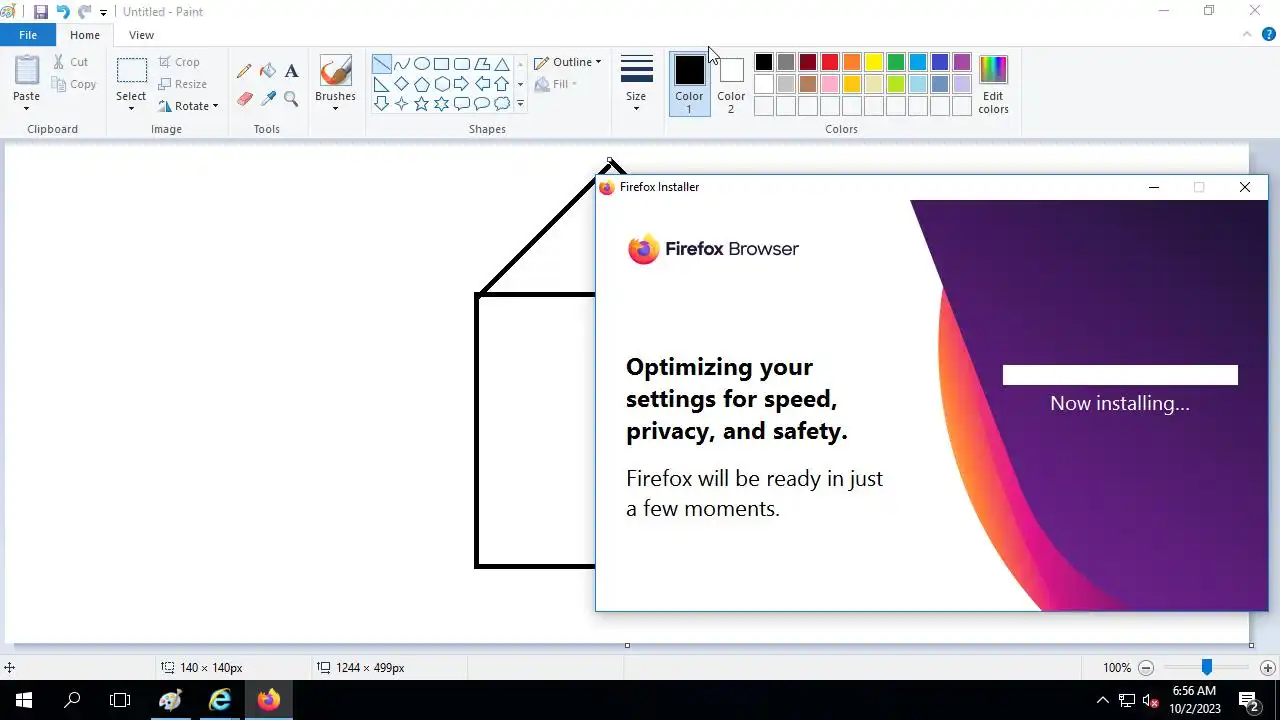Click the zoom out minus button
Screen dimensions: 1280x720
1146,668
